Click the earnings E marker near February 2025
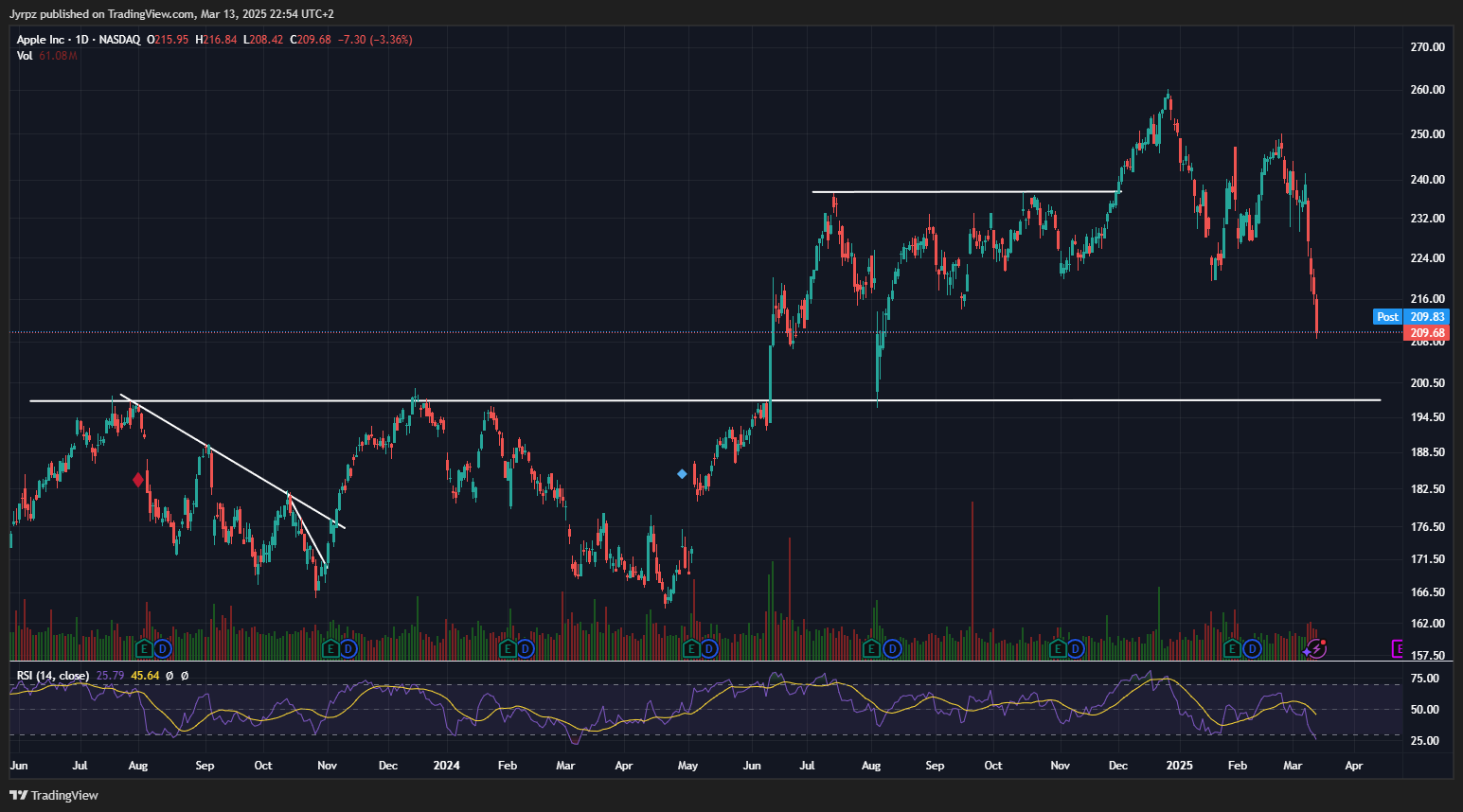Image resolution: width=1463 pixels, height=812 pixels. [1232, 648]
